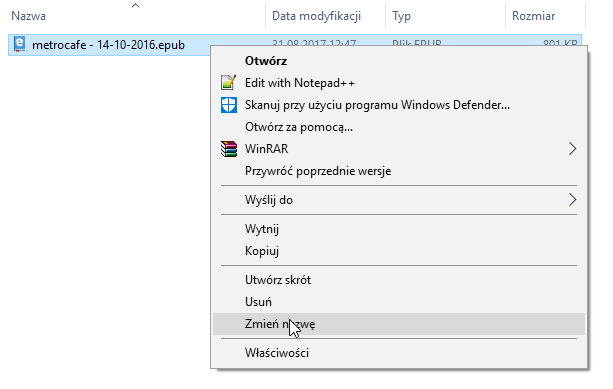Select file name metrocafe - 14-10-2016.epub
The image size is (613, 389).
pos(108,45)
